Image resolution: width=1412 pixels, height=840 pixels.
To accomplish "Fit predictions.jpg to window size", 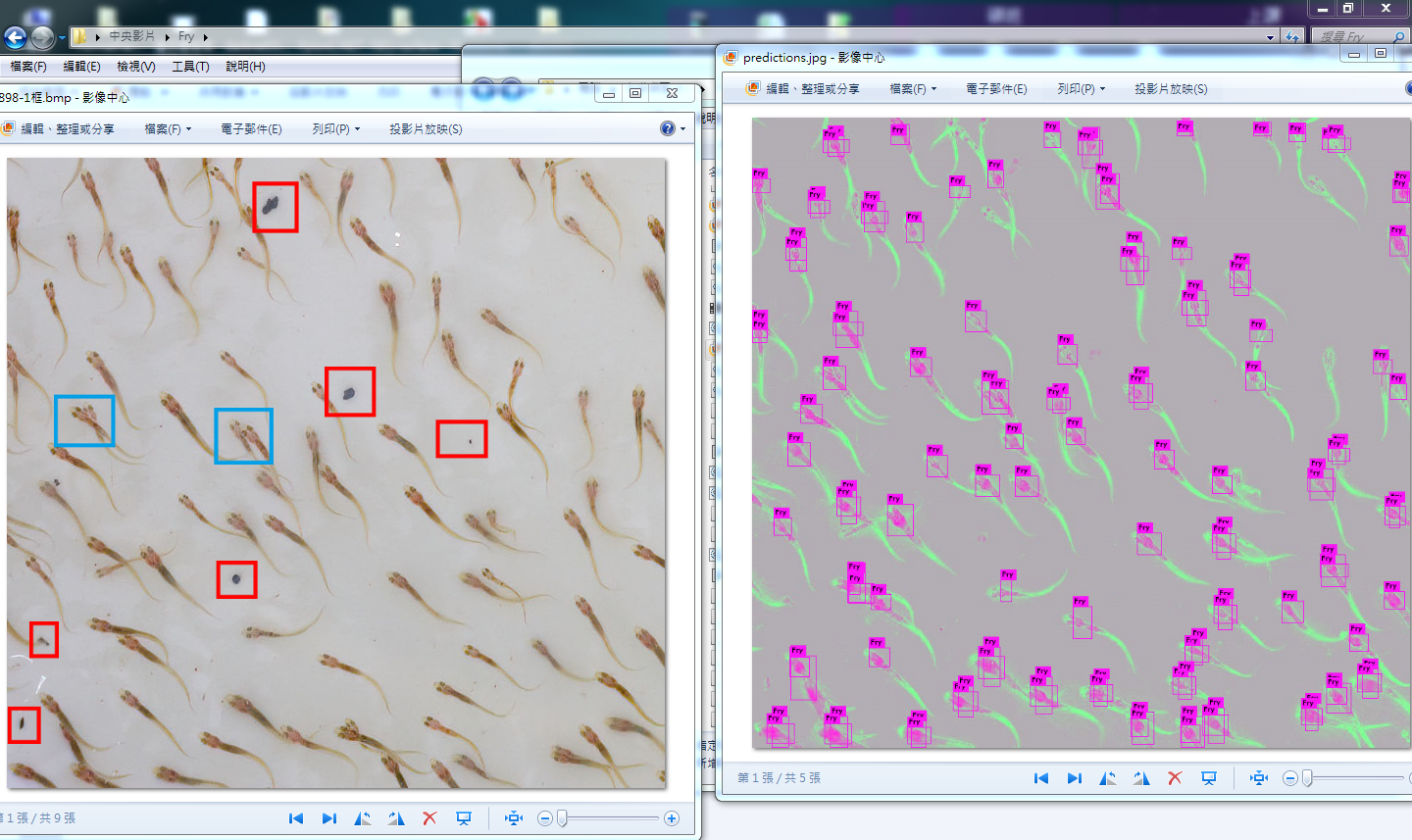I will pyautogui.click(x=1259, y=778).
